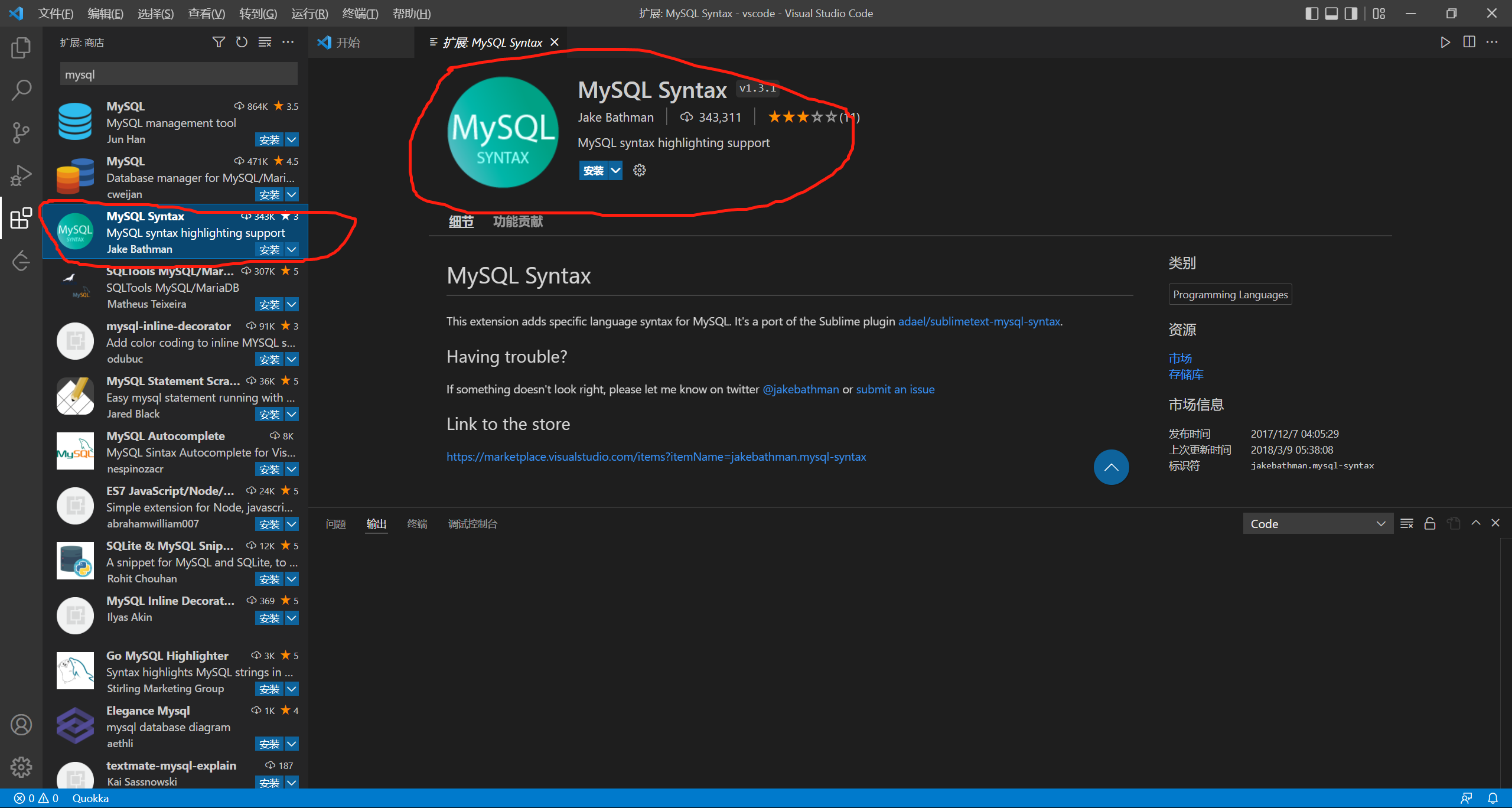
Task: Open the Code output channel dropdown
Action: coord(1317,523)
